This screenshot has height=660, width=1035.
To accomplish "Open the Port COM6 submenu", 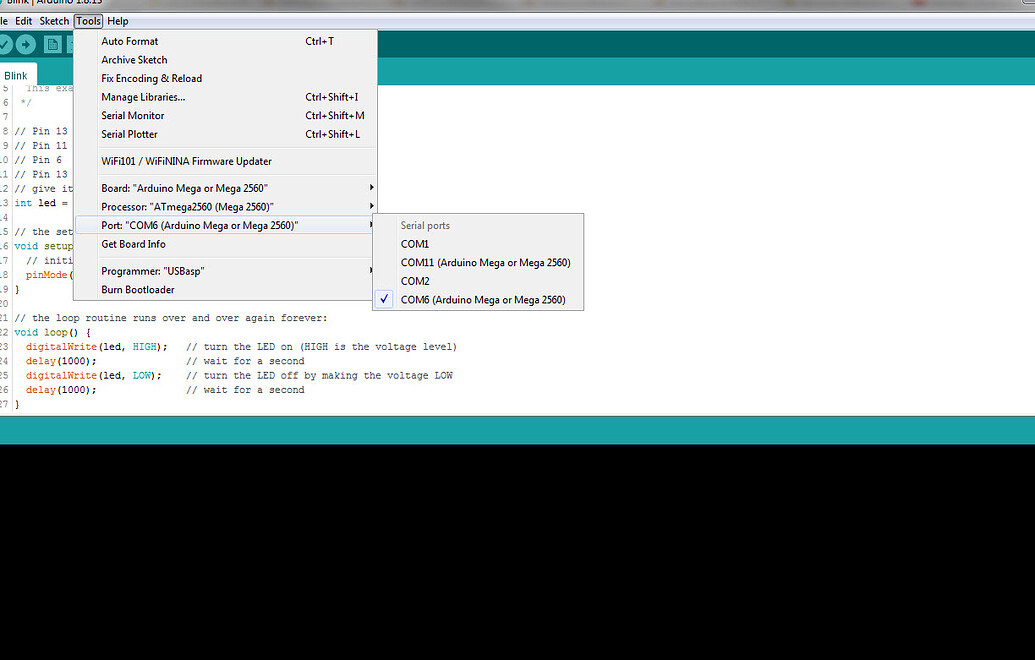I will 200,225.
